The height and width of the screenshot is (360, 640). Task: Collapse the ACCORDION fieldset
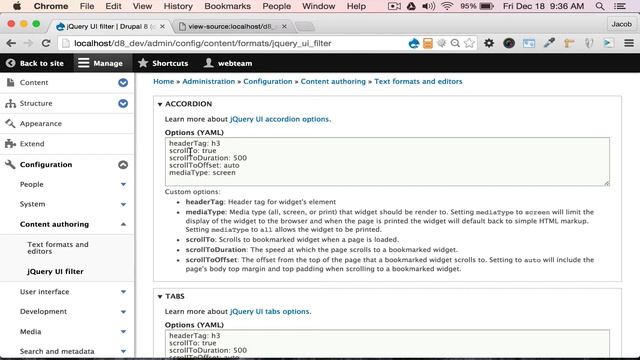coord(185,104)
